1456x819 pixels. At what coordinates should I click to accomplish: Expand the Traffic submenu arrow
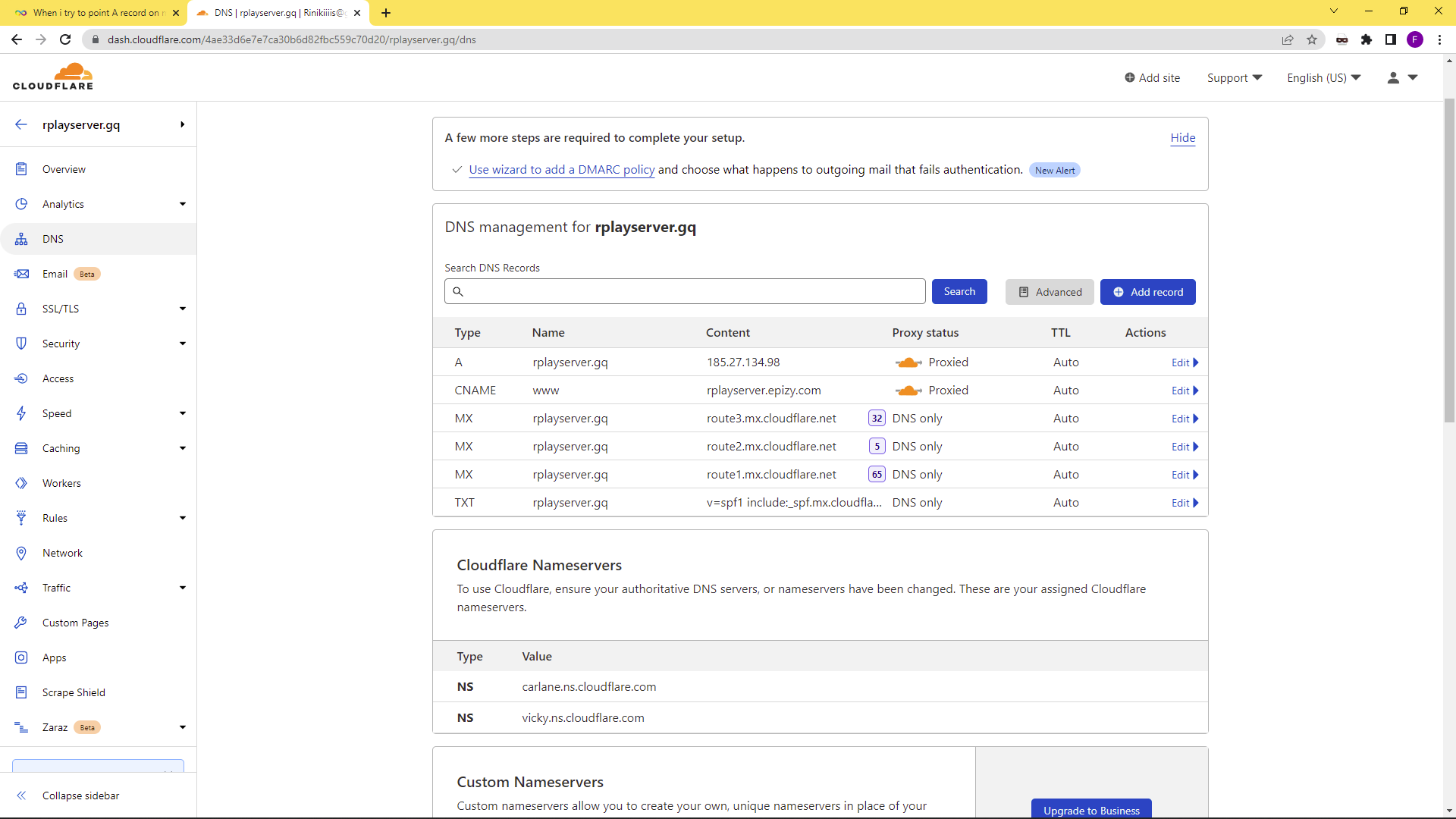(183, 588)
